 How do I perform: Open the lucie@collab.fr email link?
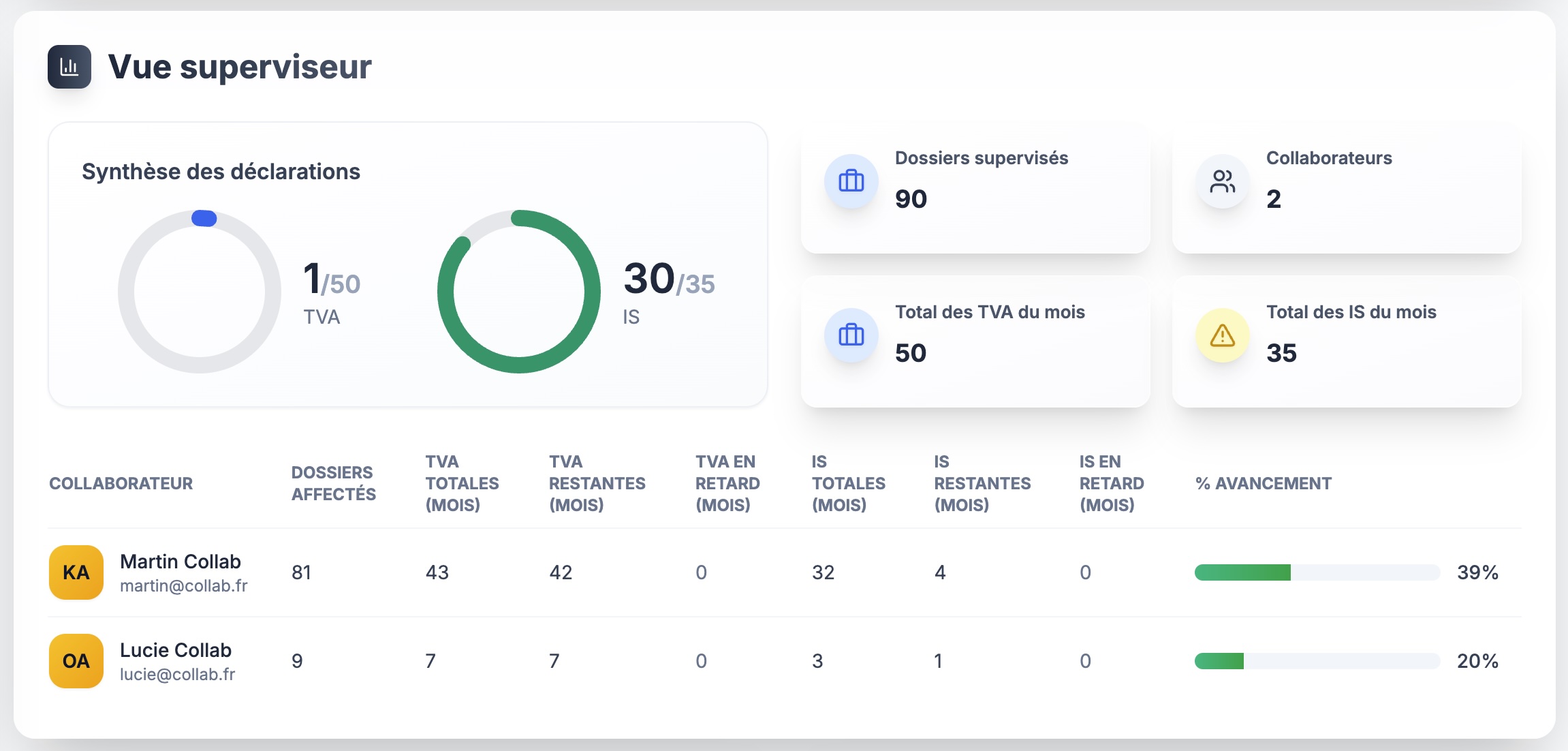click(177, 675)
